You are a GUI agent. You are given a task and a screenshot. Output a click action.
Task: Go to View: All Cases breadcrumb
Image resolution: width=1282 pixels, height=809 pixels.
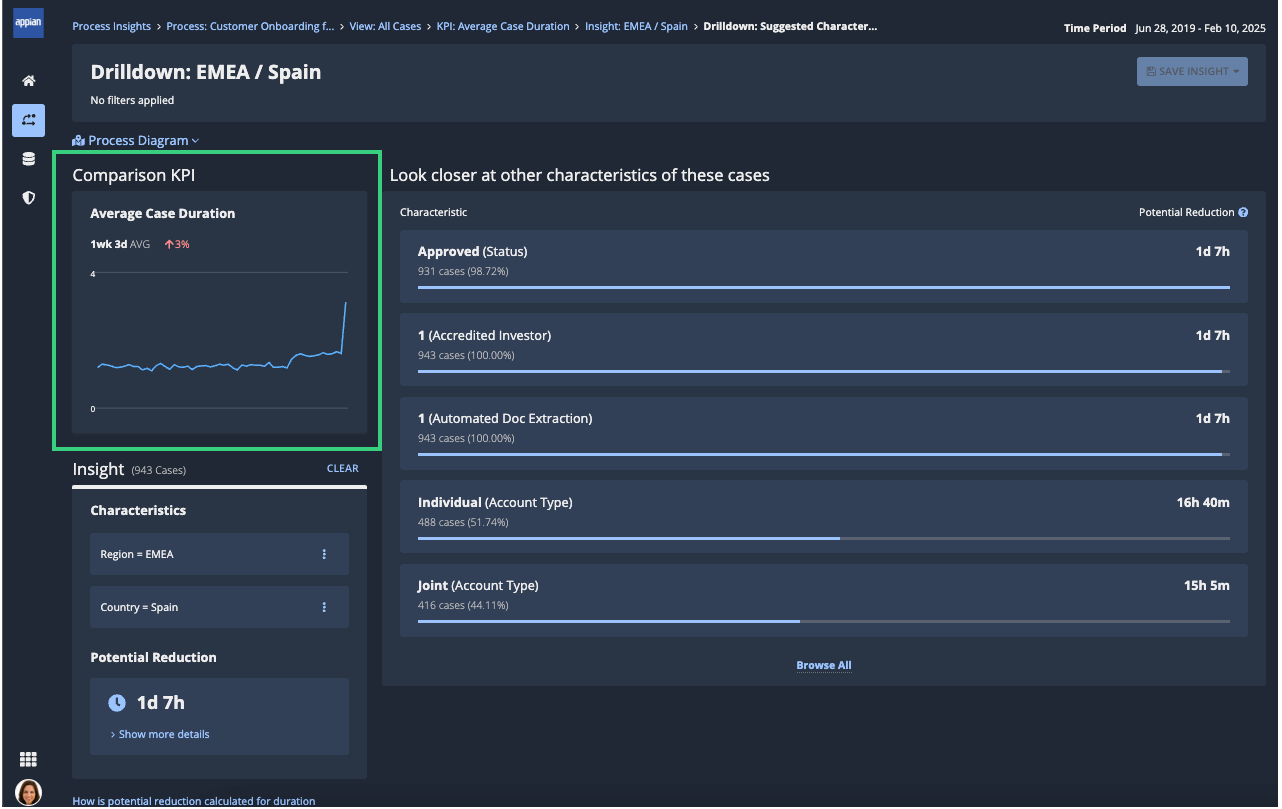coord(385,27)
